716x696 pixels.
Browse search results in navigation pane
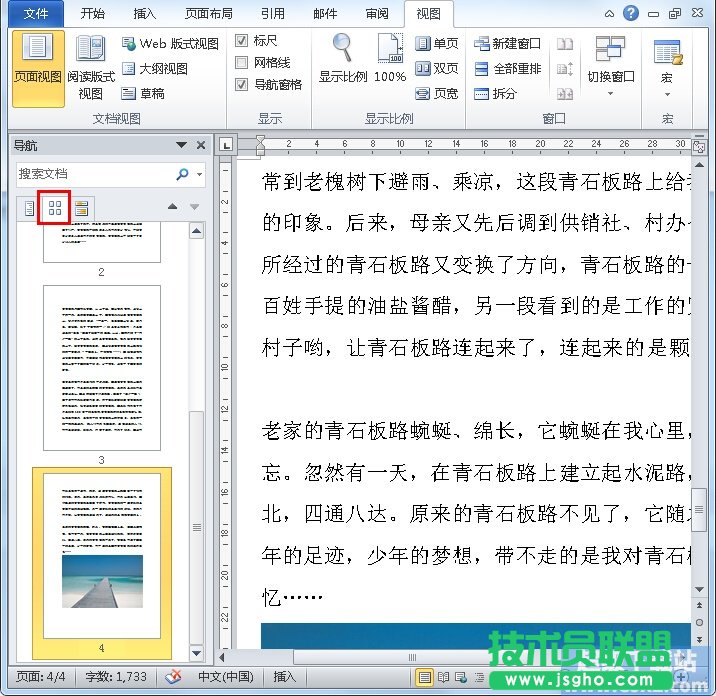(80, 208)
